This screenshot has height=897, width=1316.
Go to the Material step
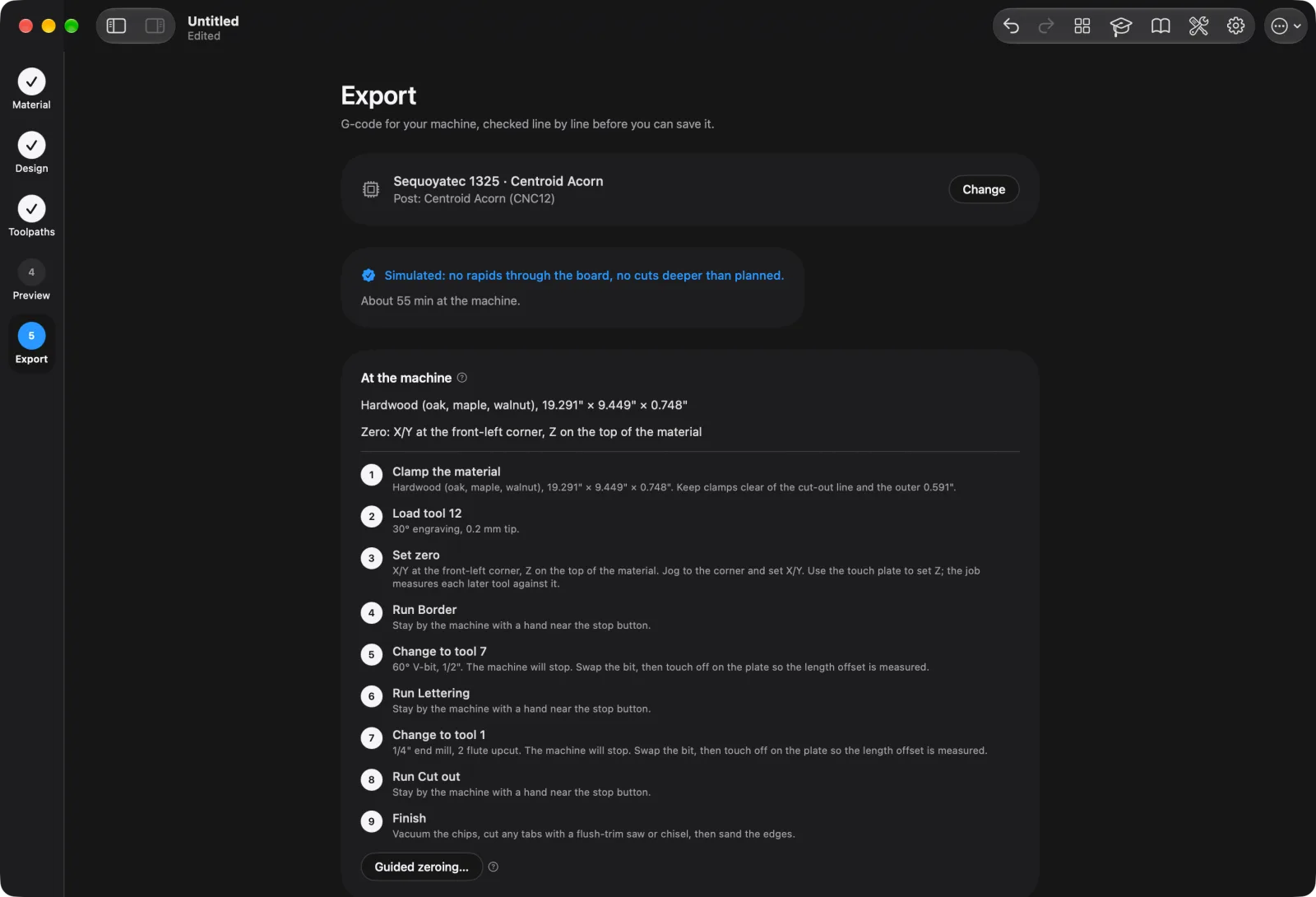31,89
